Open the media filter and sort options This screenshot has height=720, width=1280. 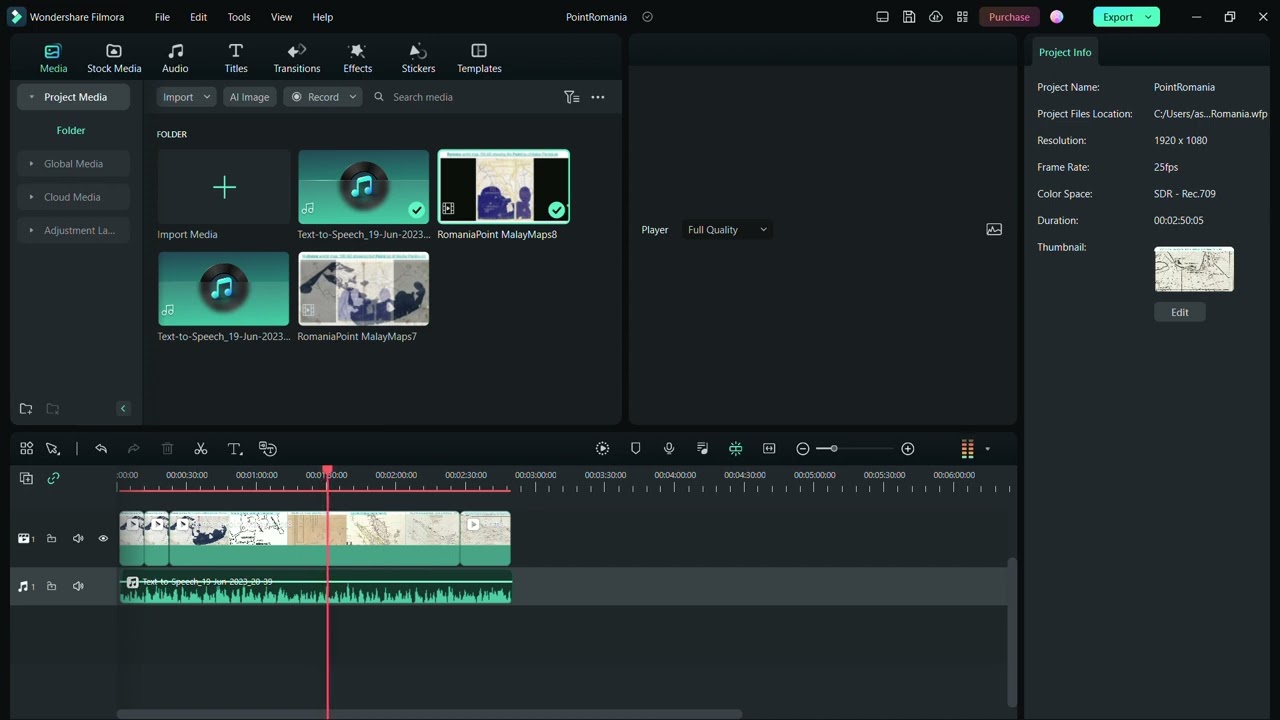571,97
